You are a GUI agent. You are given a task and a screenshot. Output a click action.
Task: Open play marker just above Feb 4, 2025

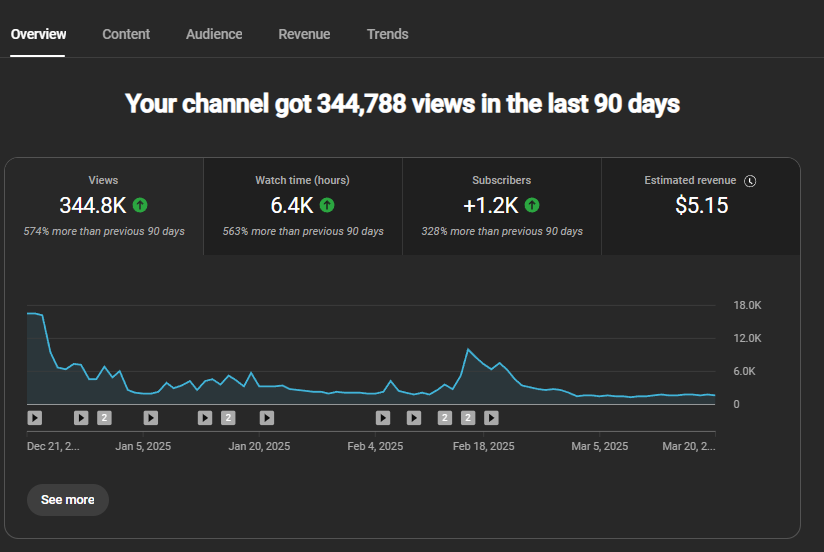point(383,418)
